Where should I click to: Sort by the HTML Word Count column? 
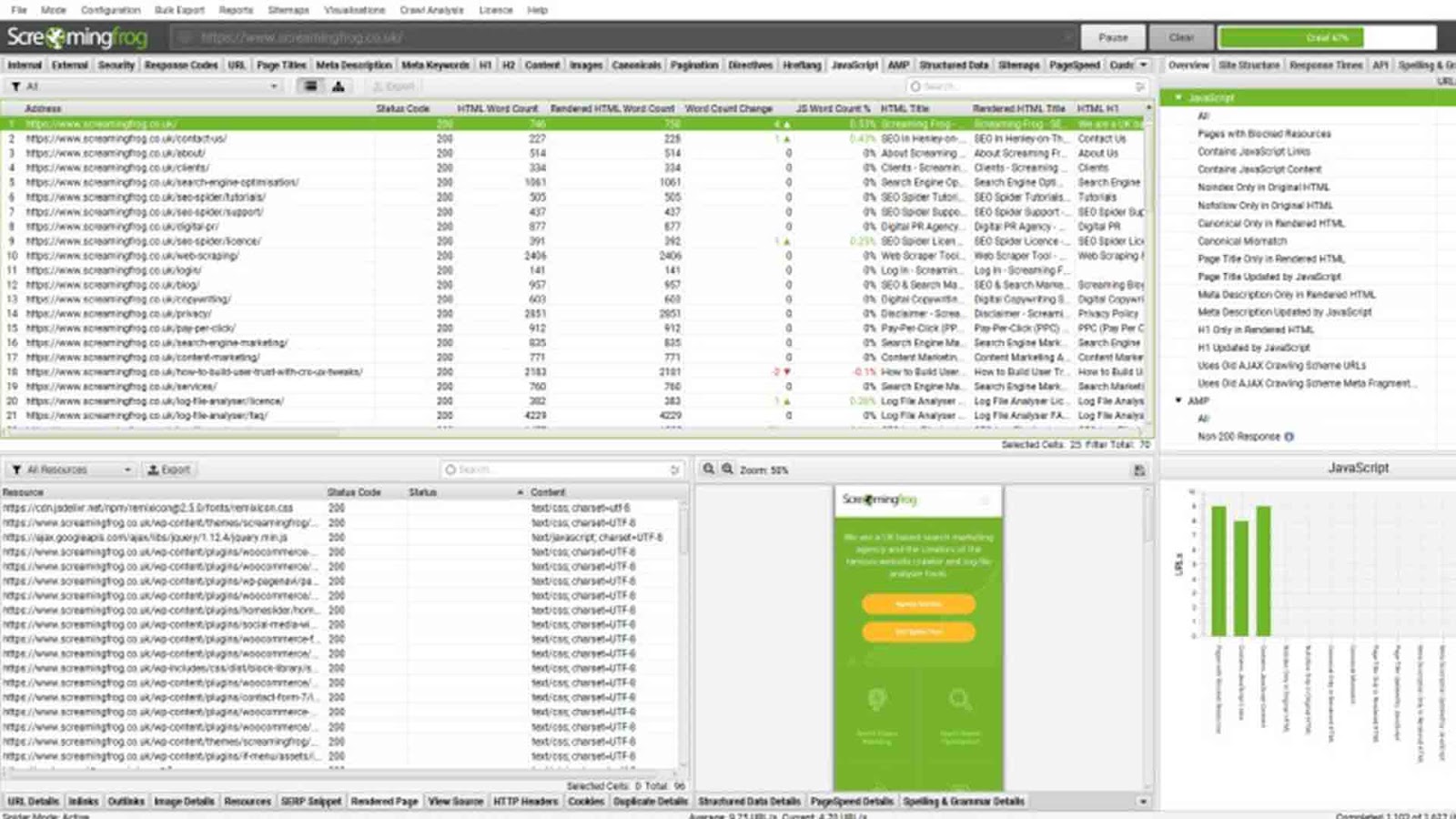click(x=497, y=108)
